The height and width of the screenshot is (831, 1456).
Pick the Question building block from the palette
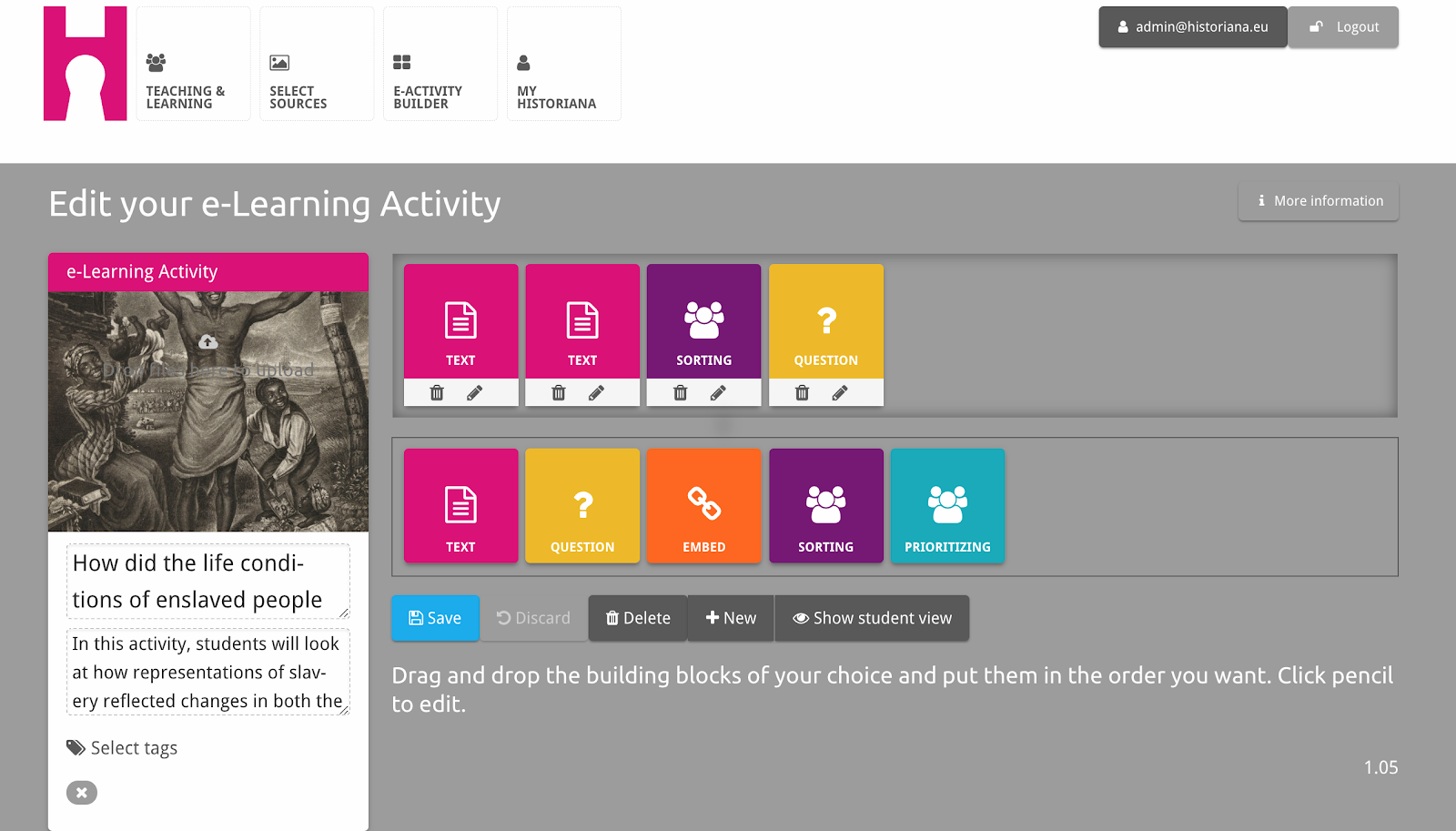[582, 506]
